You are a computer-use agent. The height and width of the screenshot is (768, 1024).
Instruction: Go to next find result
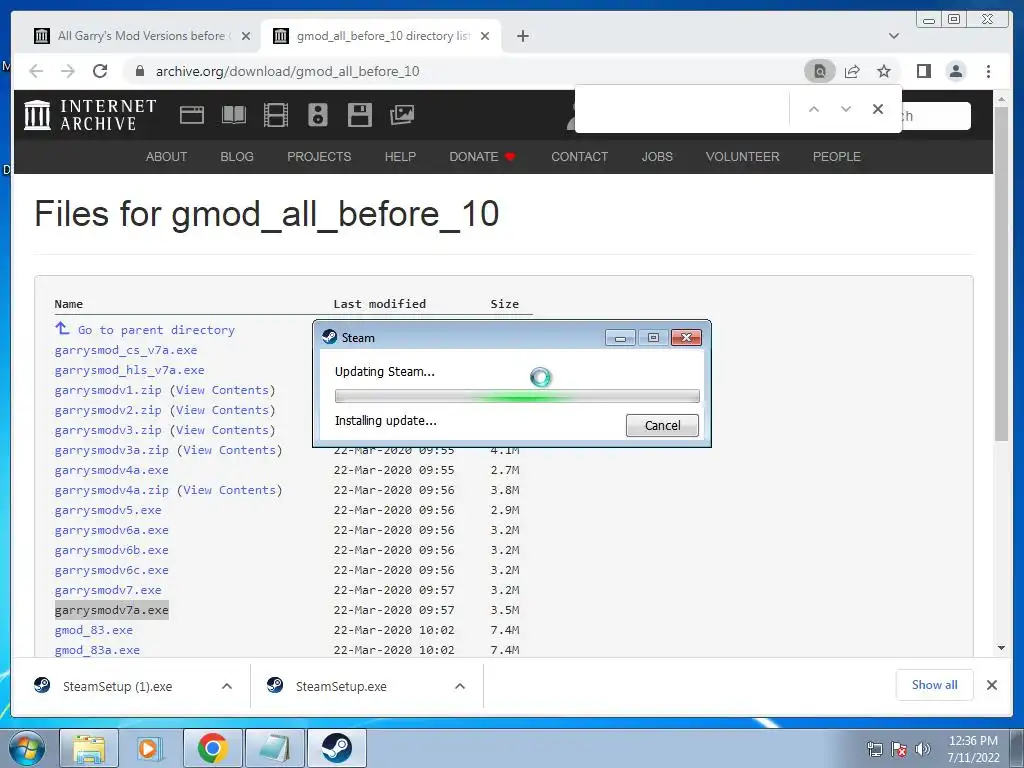[846, 109]
